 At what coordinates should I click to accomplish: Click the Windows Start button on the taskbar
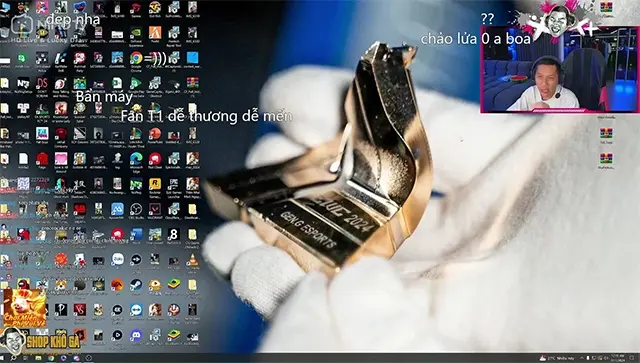click(3, 358)
